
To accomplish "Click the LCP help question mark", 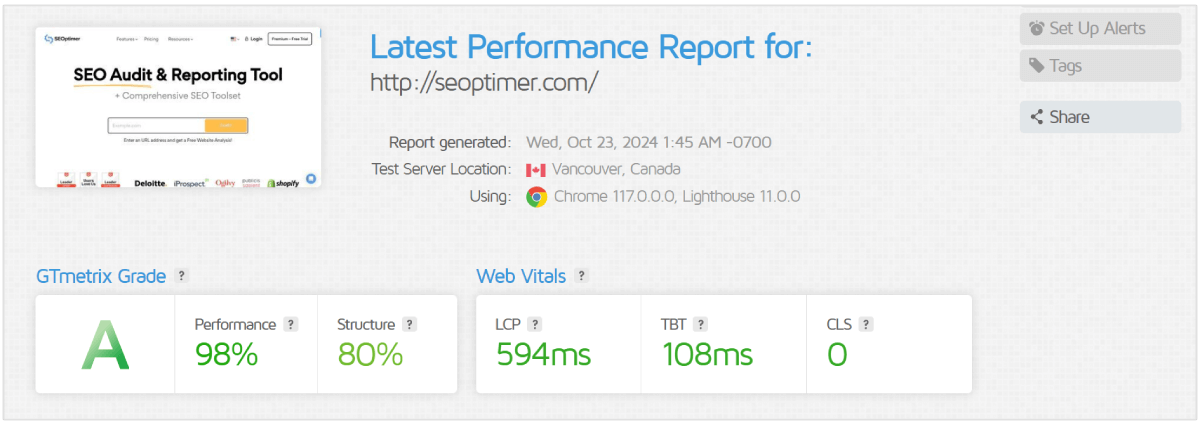I will point(535,324).
